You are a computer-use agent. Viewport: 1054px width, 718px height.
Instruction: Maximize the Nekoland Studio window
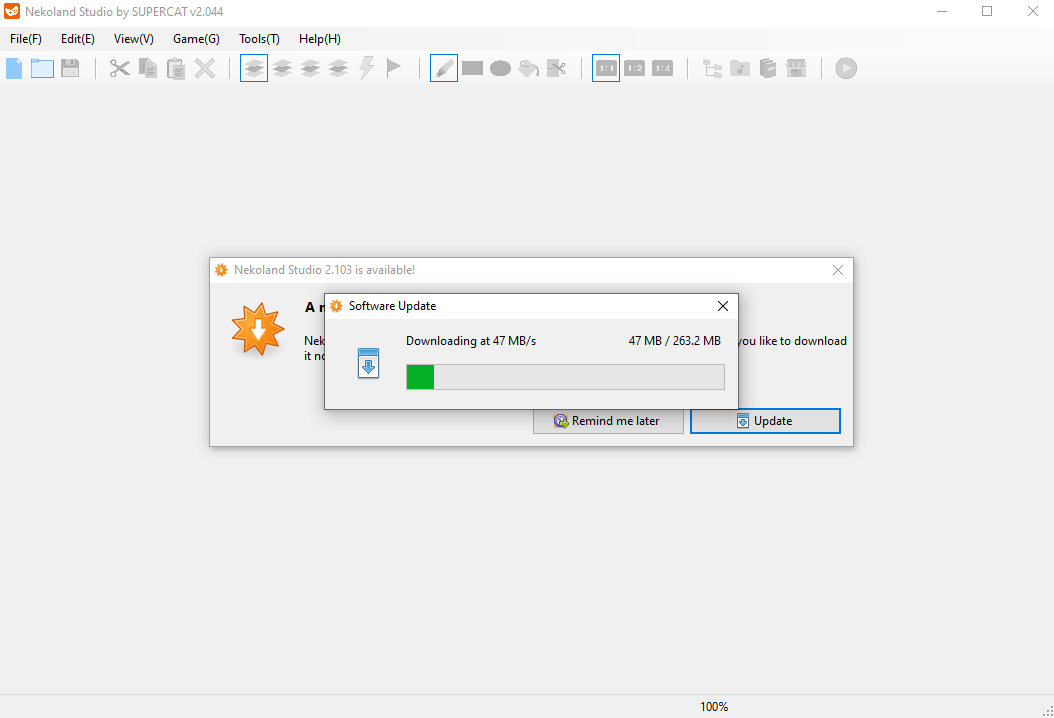click(x=987, y=11)
